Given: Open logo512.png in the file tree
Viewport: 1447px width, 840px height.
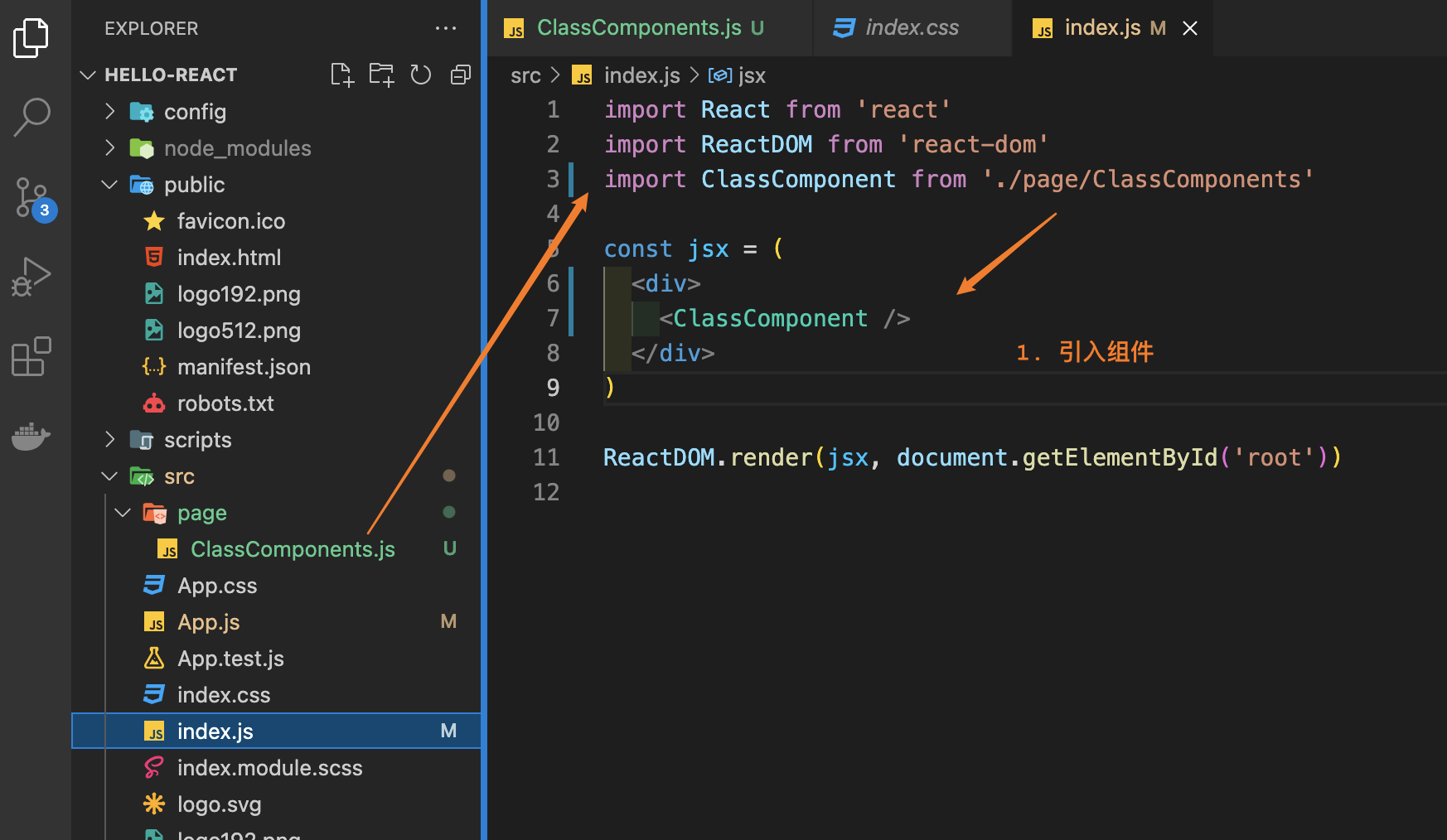Looking at the screenshot, I should (x=239, y=331).
